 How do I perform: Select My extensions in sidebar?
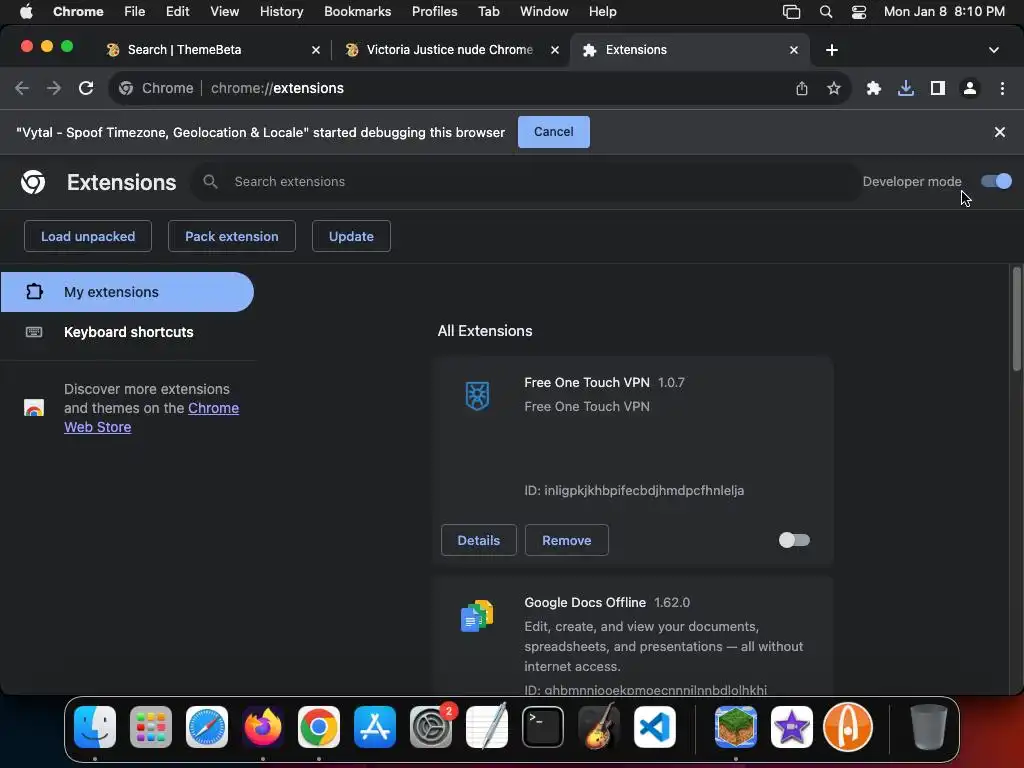(x=127, y=292)
